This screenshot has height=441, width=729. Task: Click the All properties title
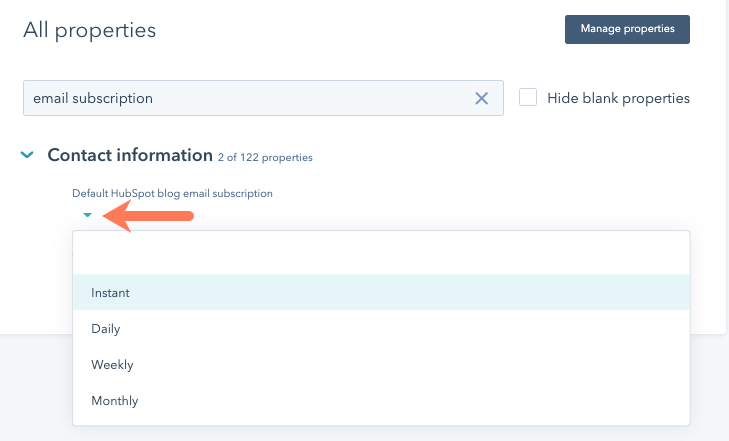[x=90, y=30]
